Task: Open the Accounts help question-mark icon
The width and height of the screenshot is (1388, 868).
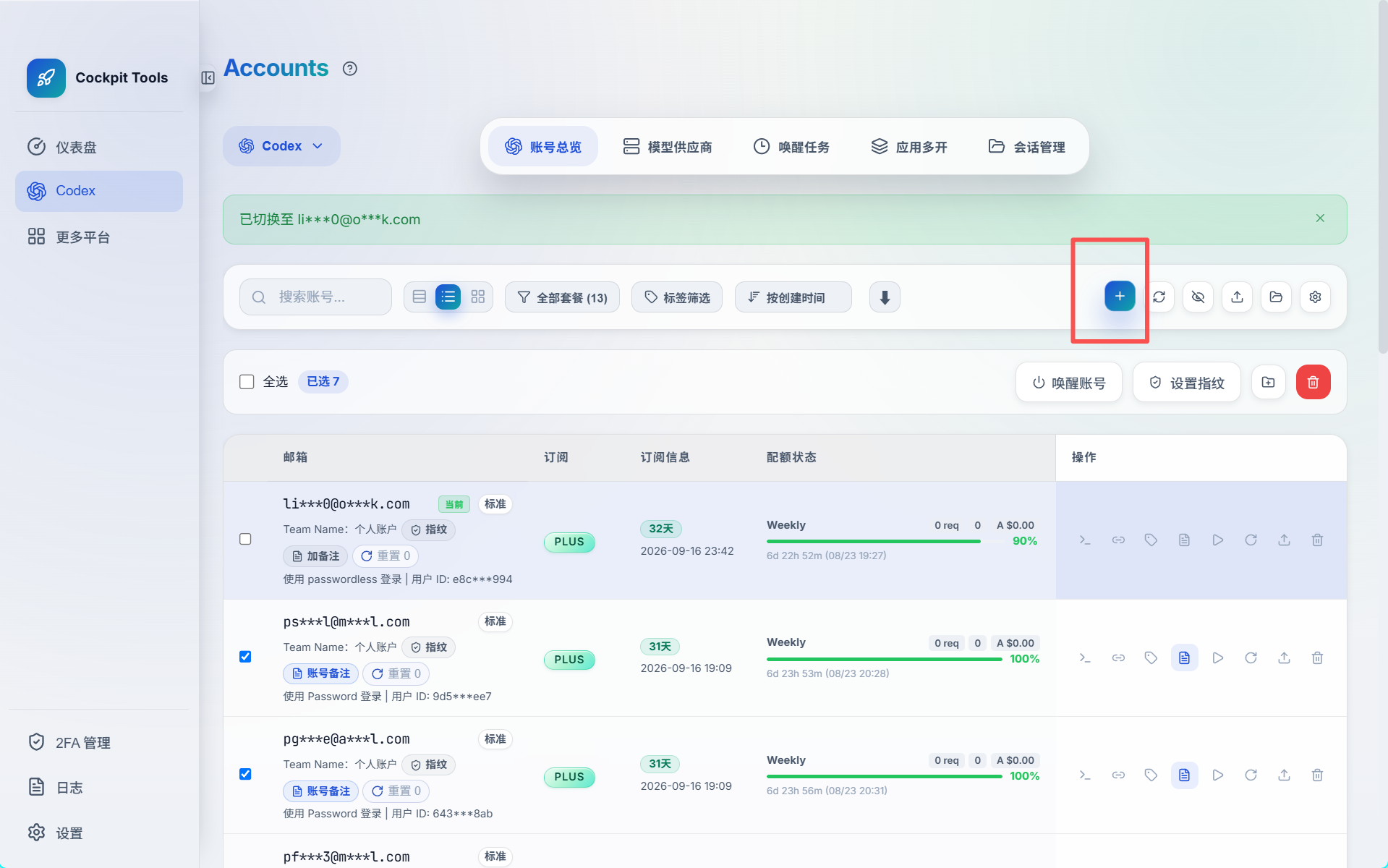Action: pos(350,69)
